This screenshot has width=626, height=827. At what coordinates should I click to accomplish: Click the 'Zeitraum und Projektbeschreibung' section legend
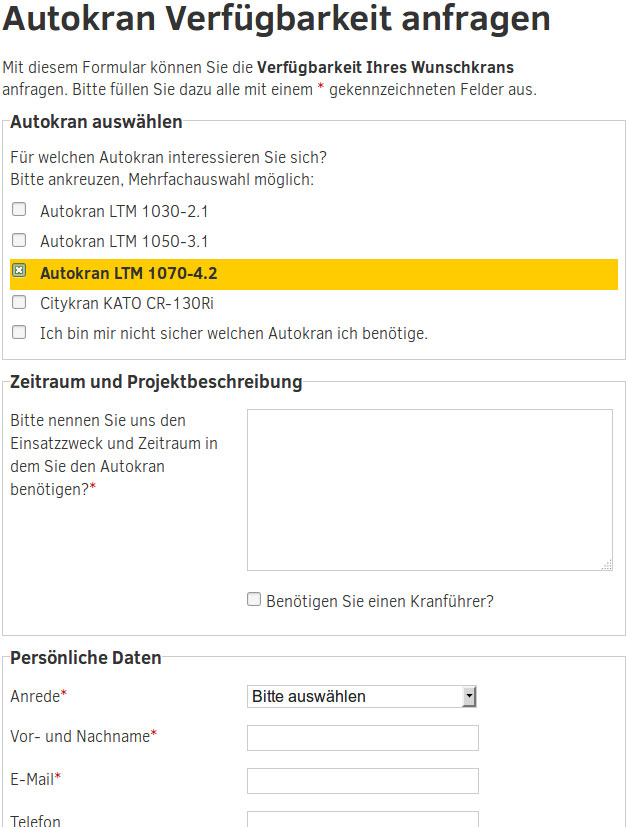156,382
